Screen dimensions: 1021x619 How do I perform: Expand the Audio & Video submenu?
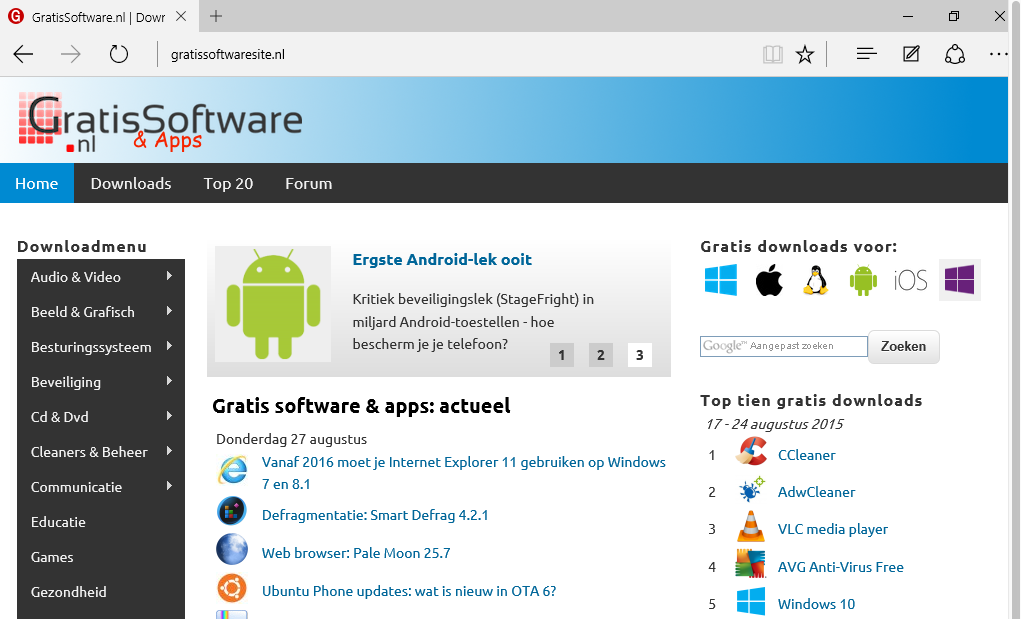pyautogui.click(x=100, y=277)
